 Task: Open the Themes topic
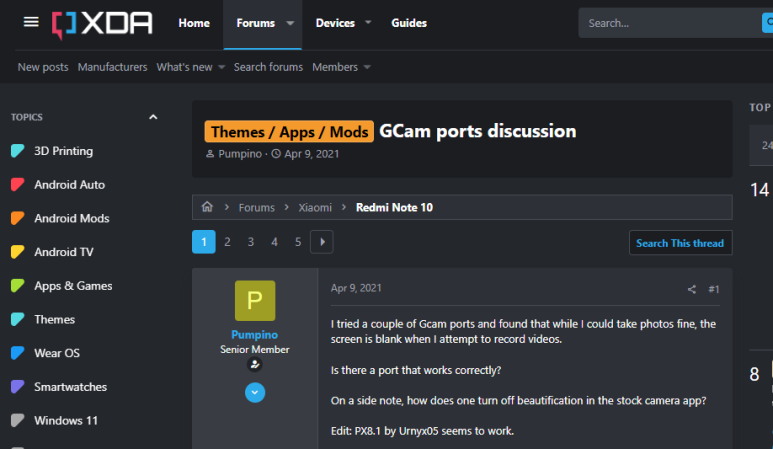point(55,319)
